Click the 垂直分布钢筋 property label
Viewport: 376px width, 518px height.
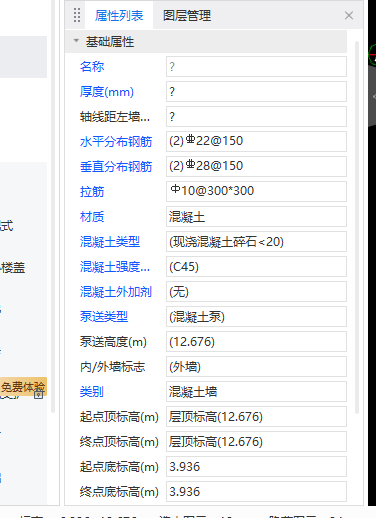point(116,167)
